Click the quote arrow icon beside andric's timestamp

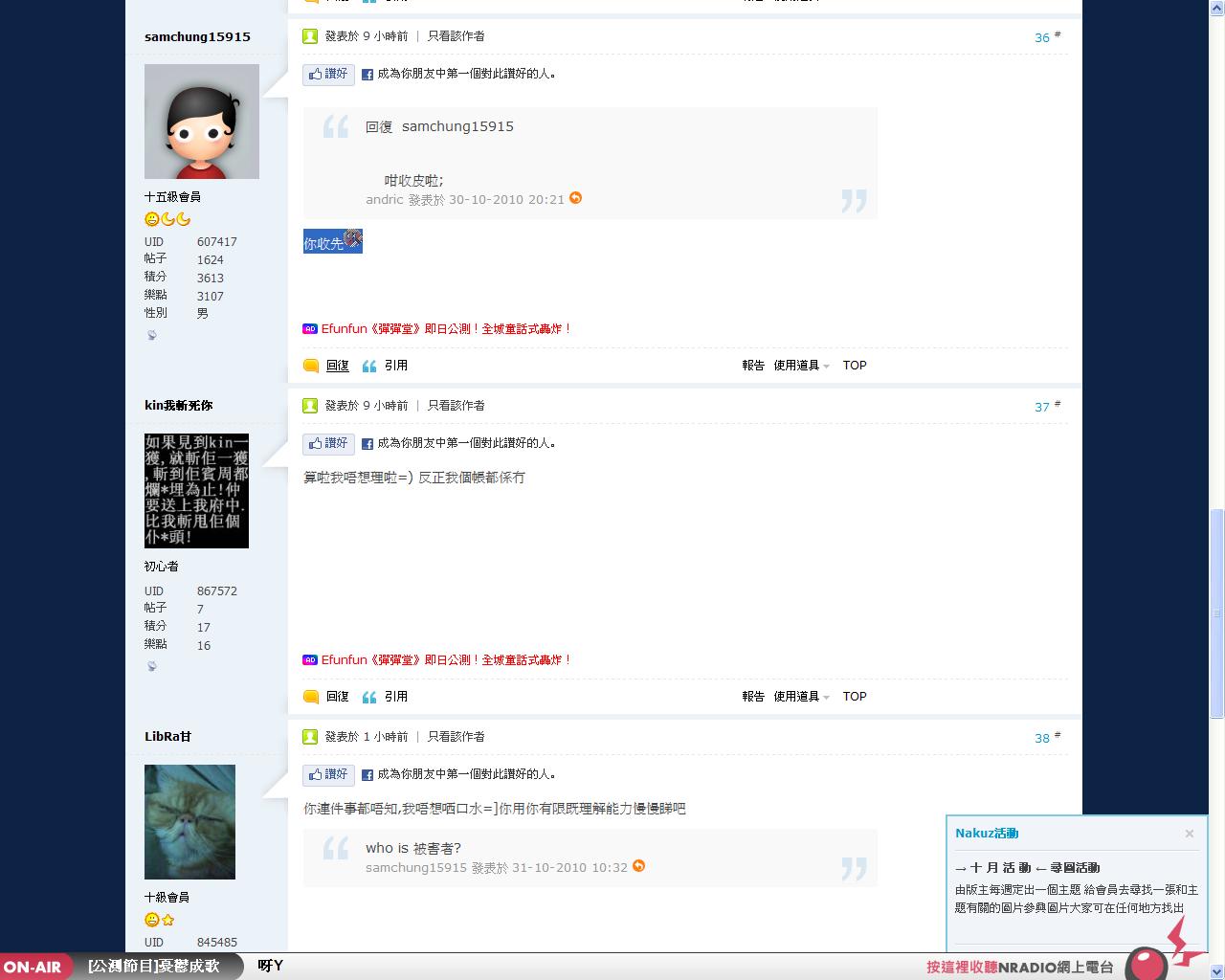(575, 198)
